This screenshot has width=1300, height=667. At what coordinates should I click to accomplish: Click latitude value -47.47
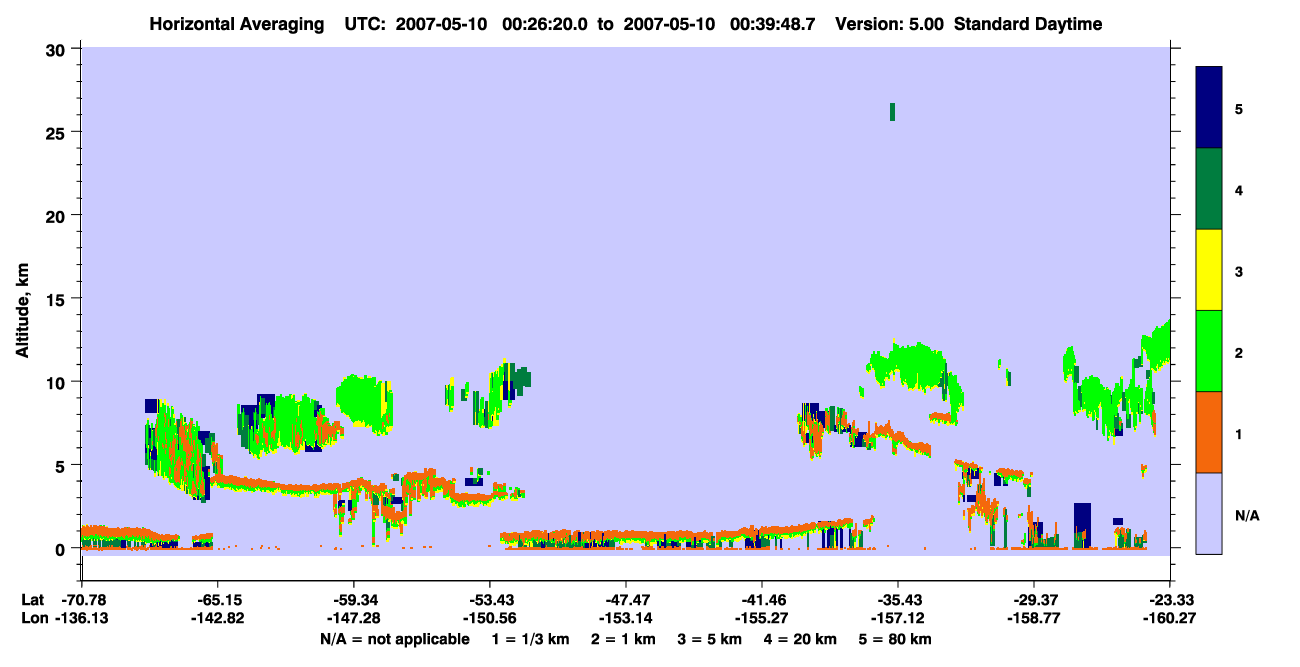(626, 600)
